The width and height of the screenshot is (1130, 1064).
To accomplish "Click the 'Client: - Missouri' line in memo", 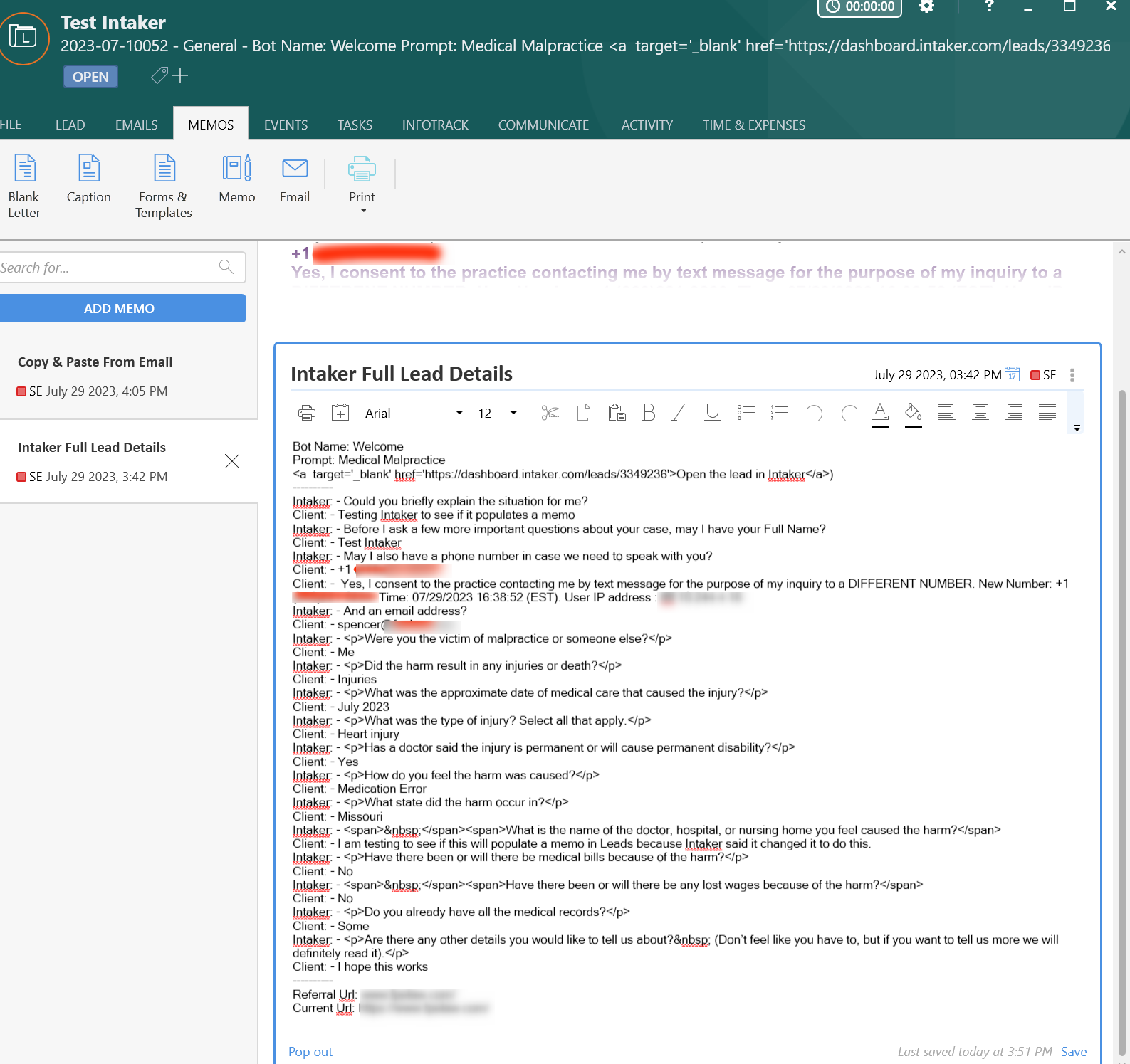I will [338, 816].
